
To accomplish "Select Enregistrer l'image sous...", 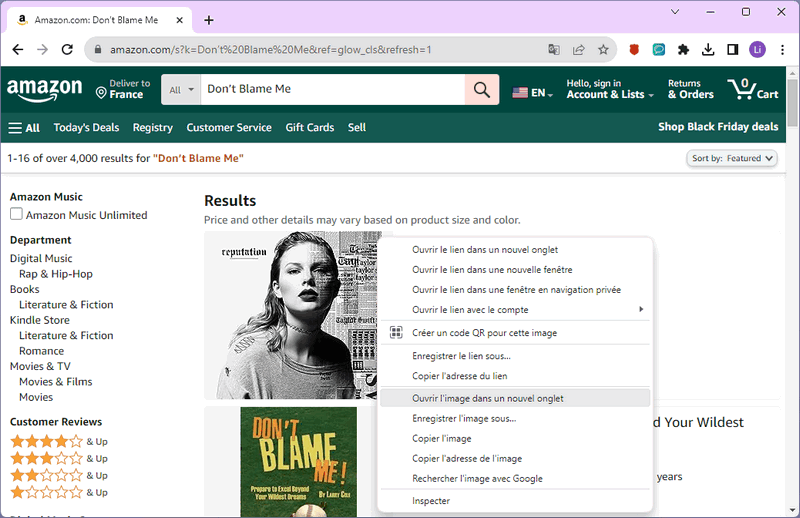I will [x=515, y=418].
